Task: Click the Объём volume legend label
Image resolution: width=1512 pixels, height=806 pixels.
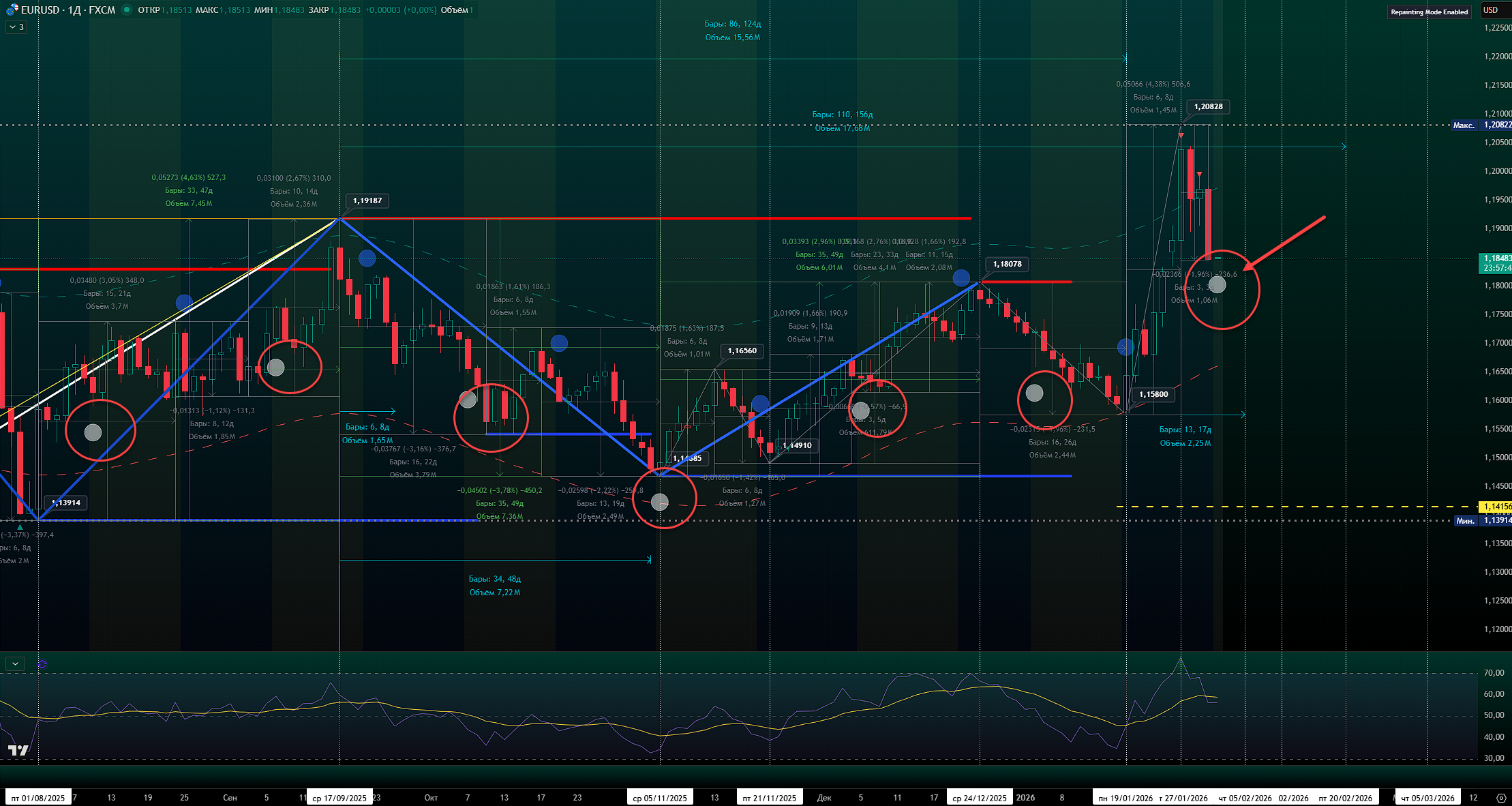Action: 454,10
